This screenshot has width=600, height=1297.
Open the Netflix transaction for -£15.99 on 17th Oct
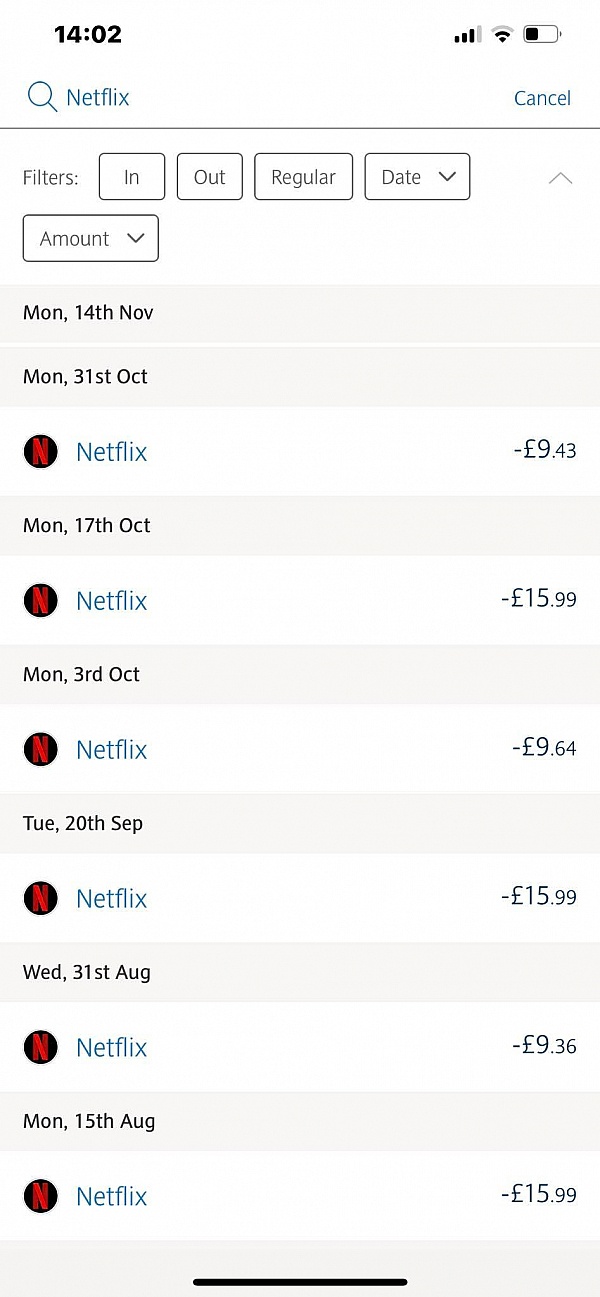300,600
